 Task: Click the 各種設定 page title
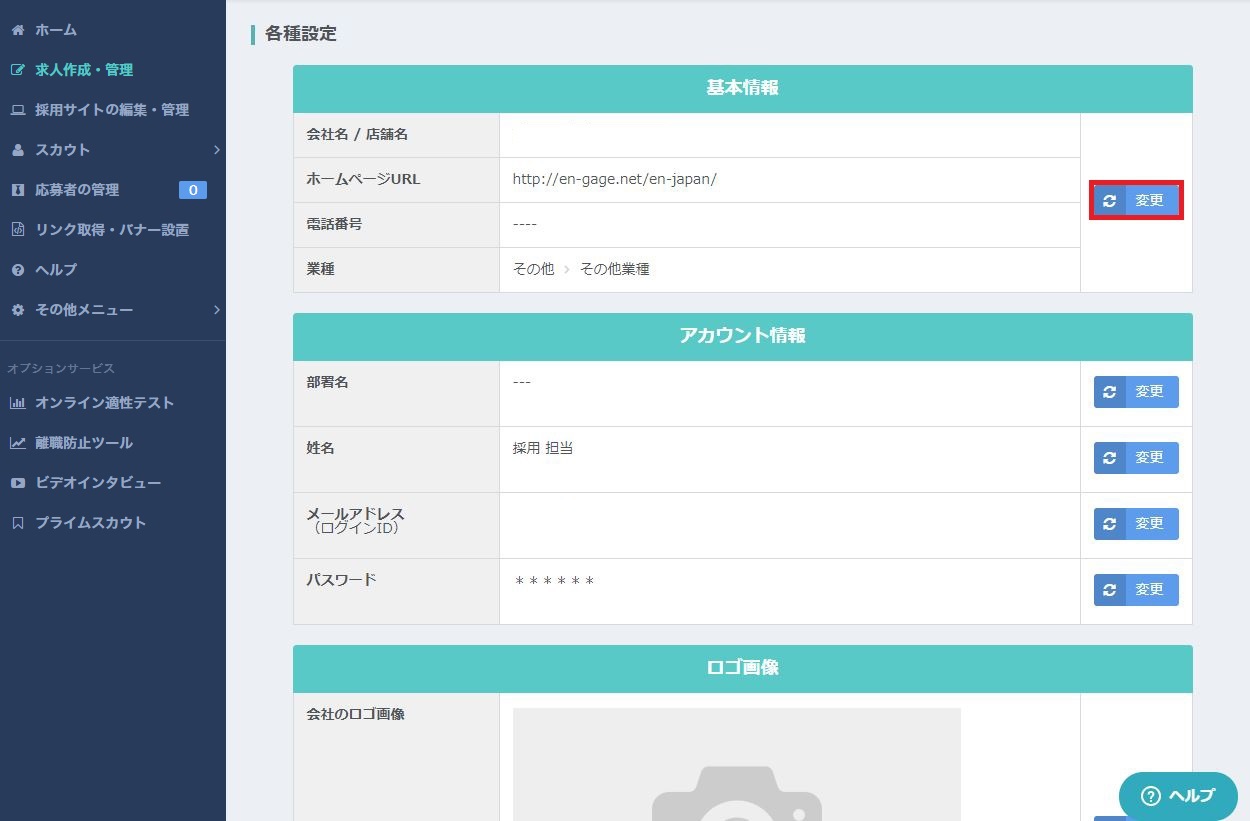click(301, 34)
